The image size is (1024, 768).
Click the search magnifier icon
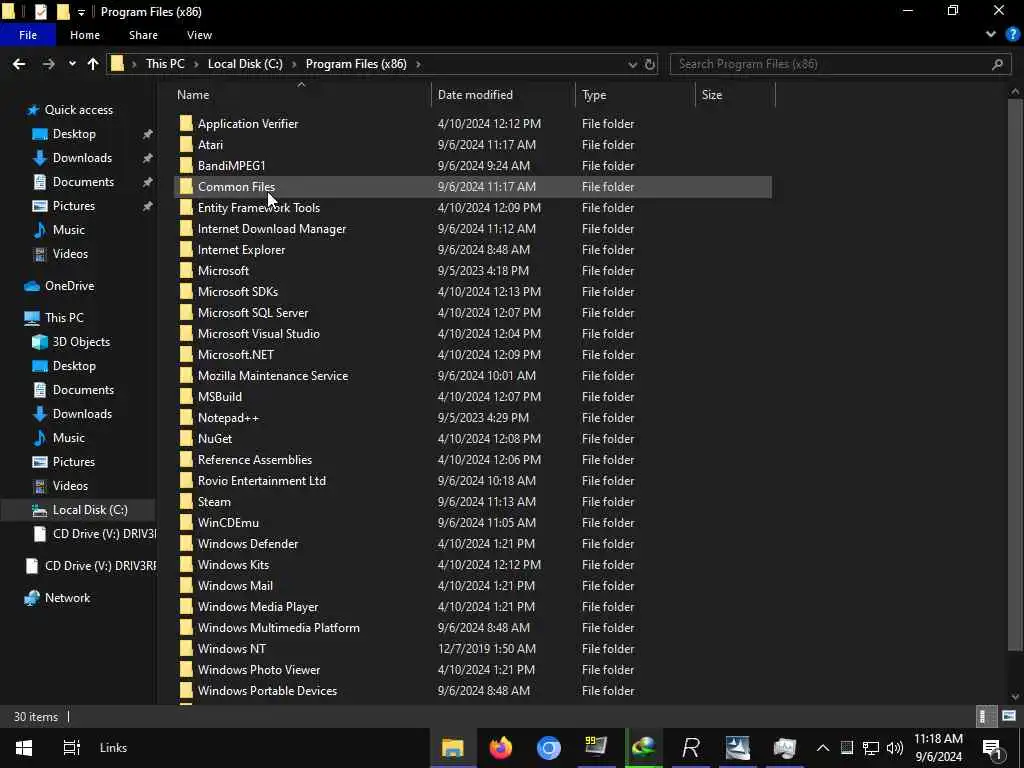[997, 64]
